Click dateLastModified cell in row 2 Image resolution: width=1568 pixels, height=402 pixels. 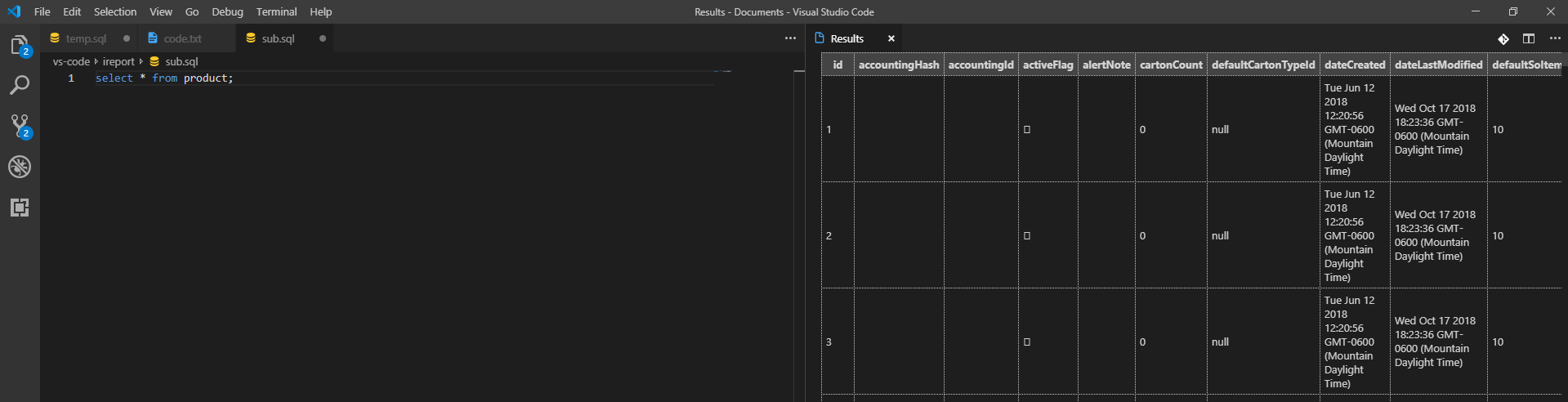coord(1438,236)
